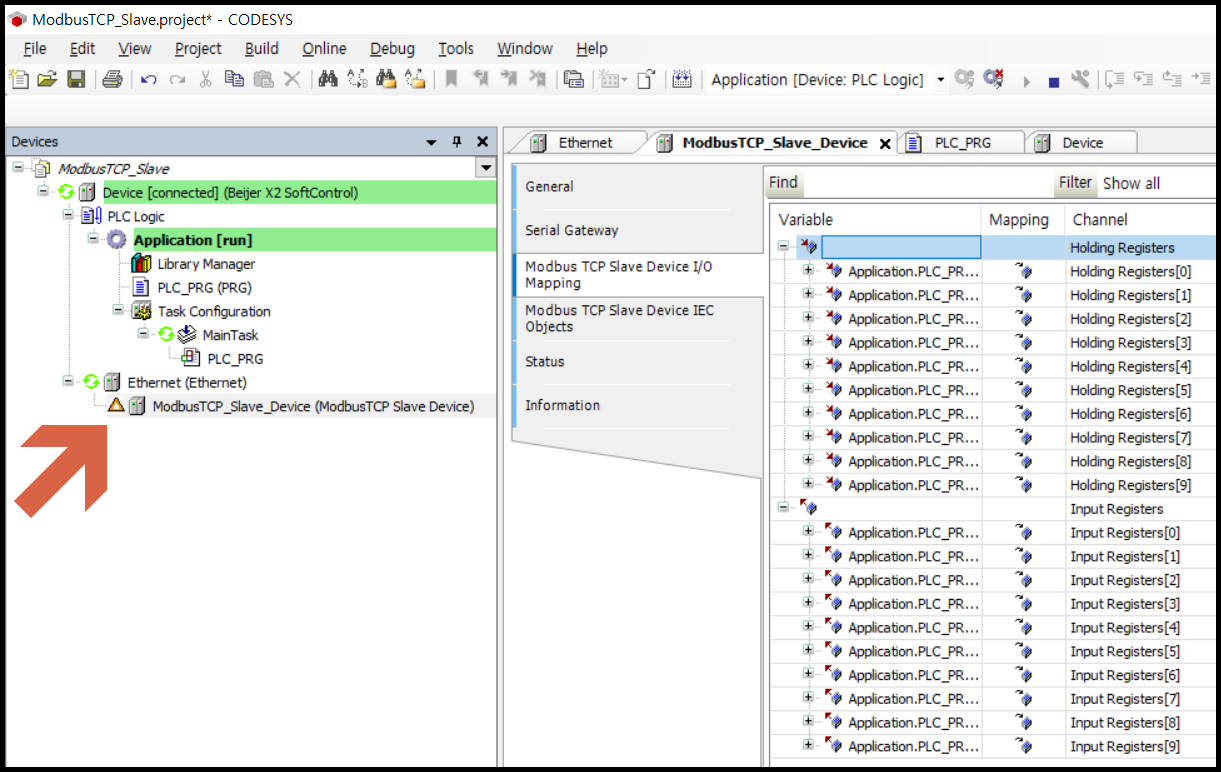Open the Devices panel menu arrow
Screen dimensions: 1221x772
tap(432, 142)
